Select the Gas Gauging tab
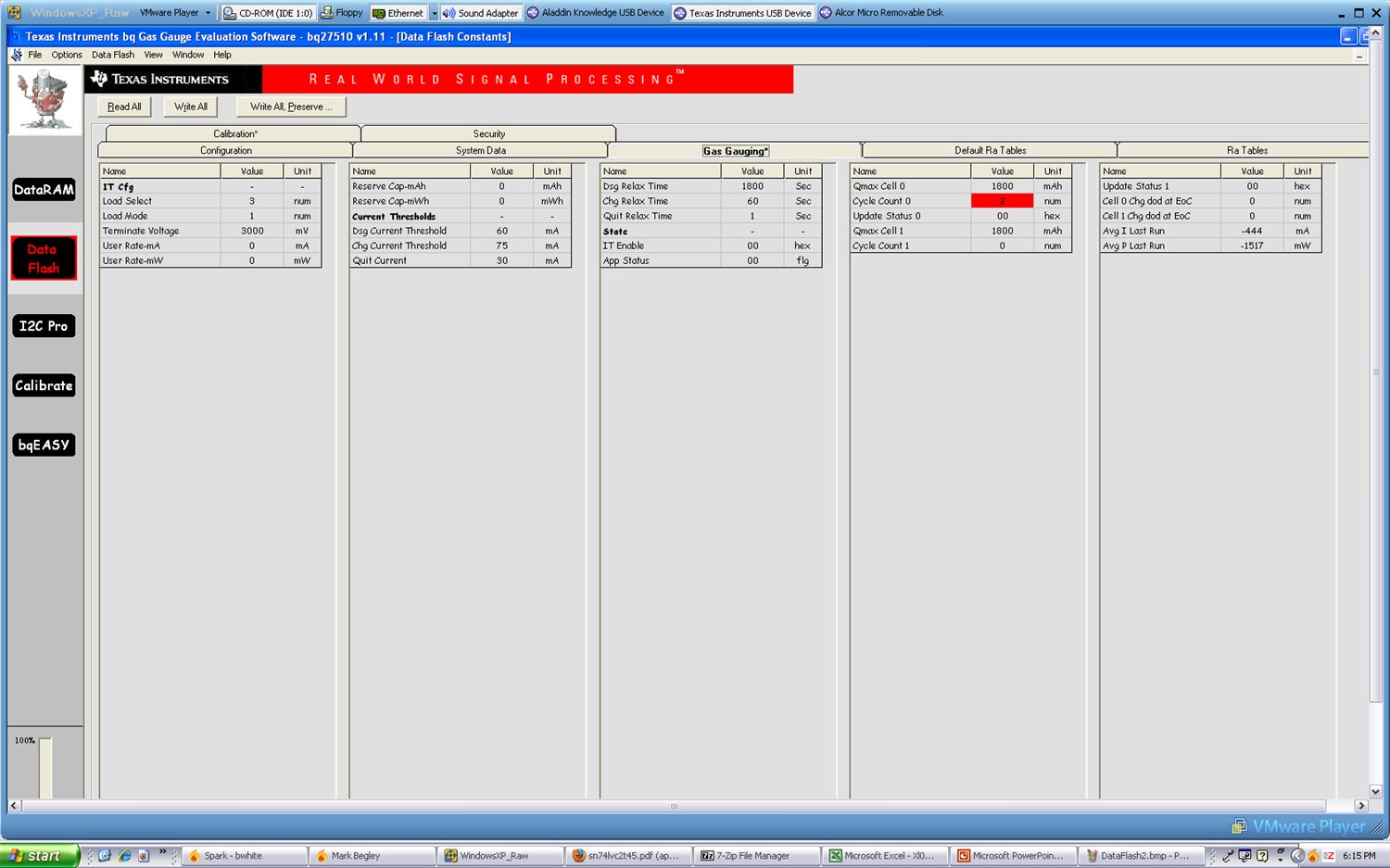 tap(735, 150)
